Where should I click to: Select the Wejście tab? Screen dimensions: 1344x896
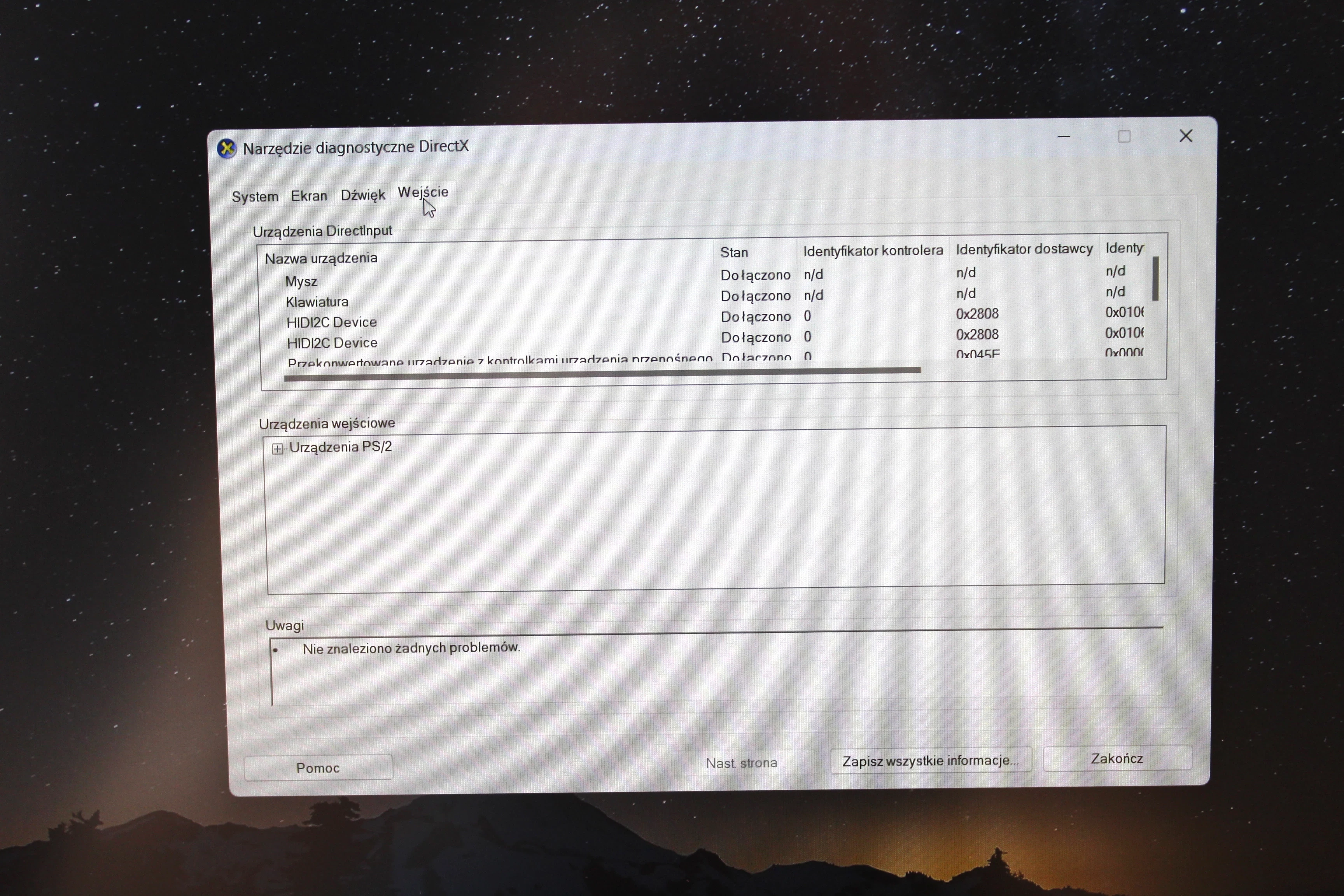[x=423, y=192]
